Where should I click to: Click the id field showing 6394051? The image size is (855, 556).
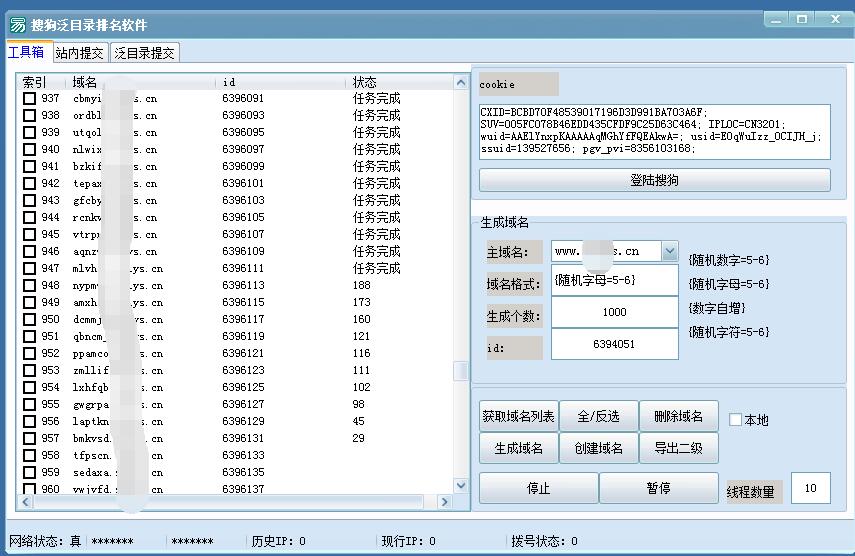(x=615, y=344)
